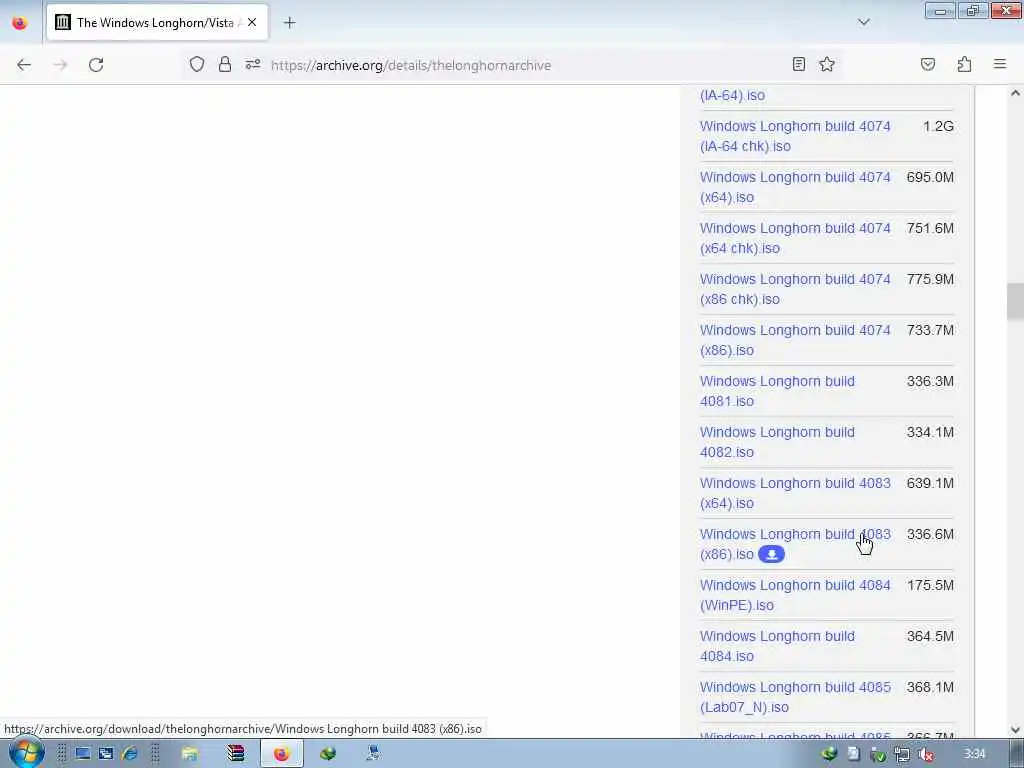The image size is (1024, 768).
Task: Open the Firefox hamburger menu
Action: (x=1000, y=64)
